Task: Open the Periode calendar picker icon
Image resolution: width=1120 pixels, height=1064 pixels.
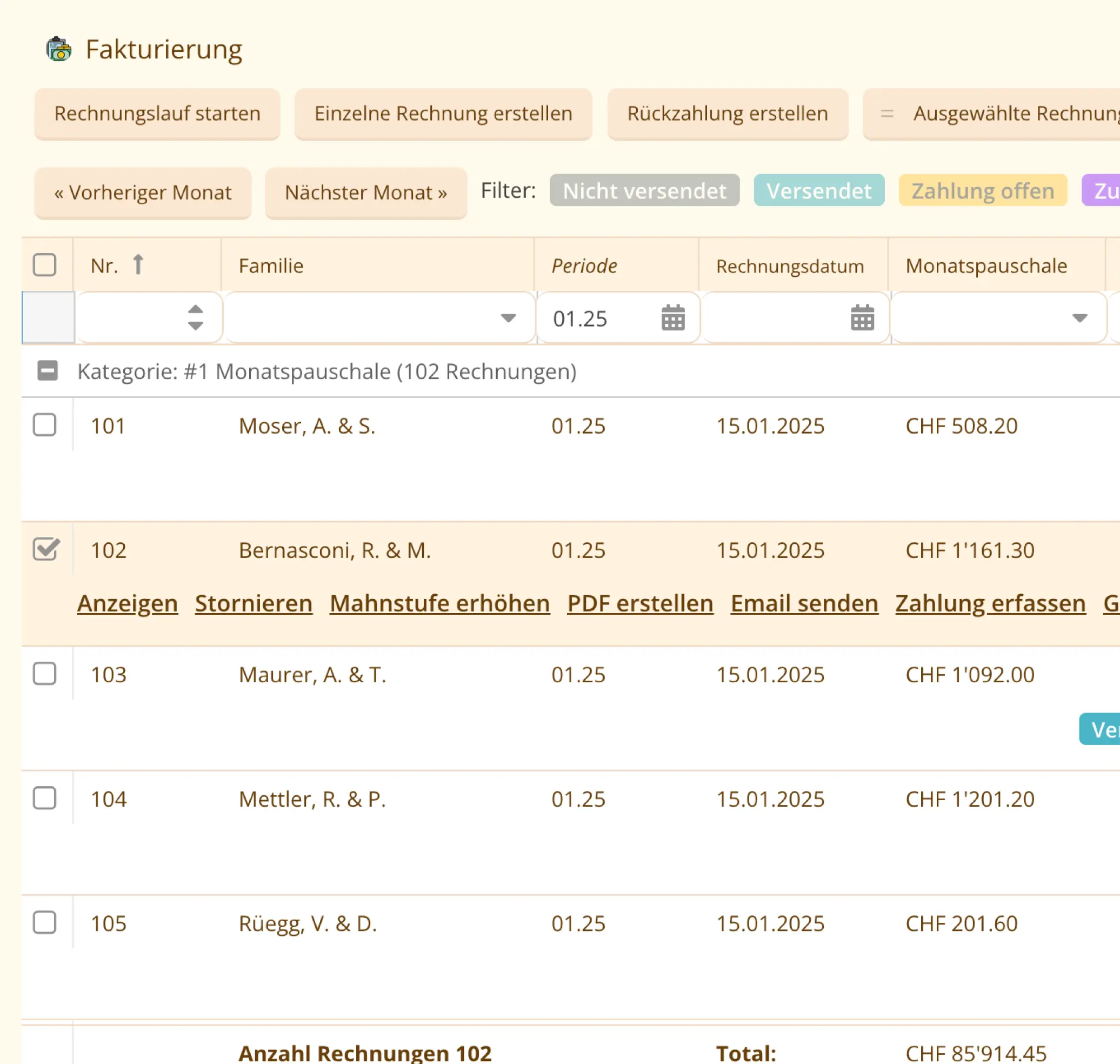Action: [673, 317]
